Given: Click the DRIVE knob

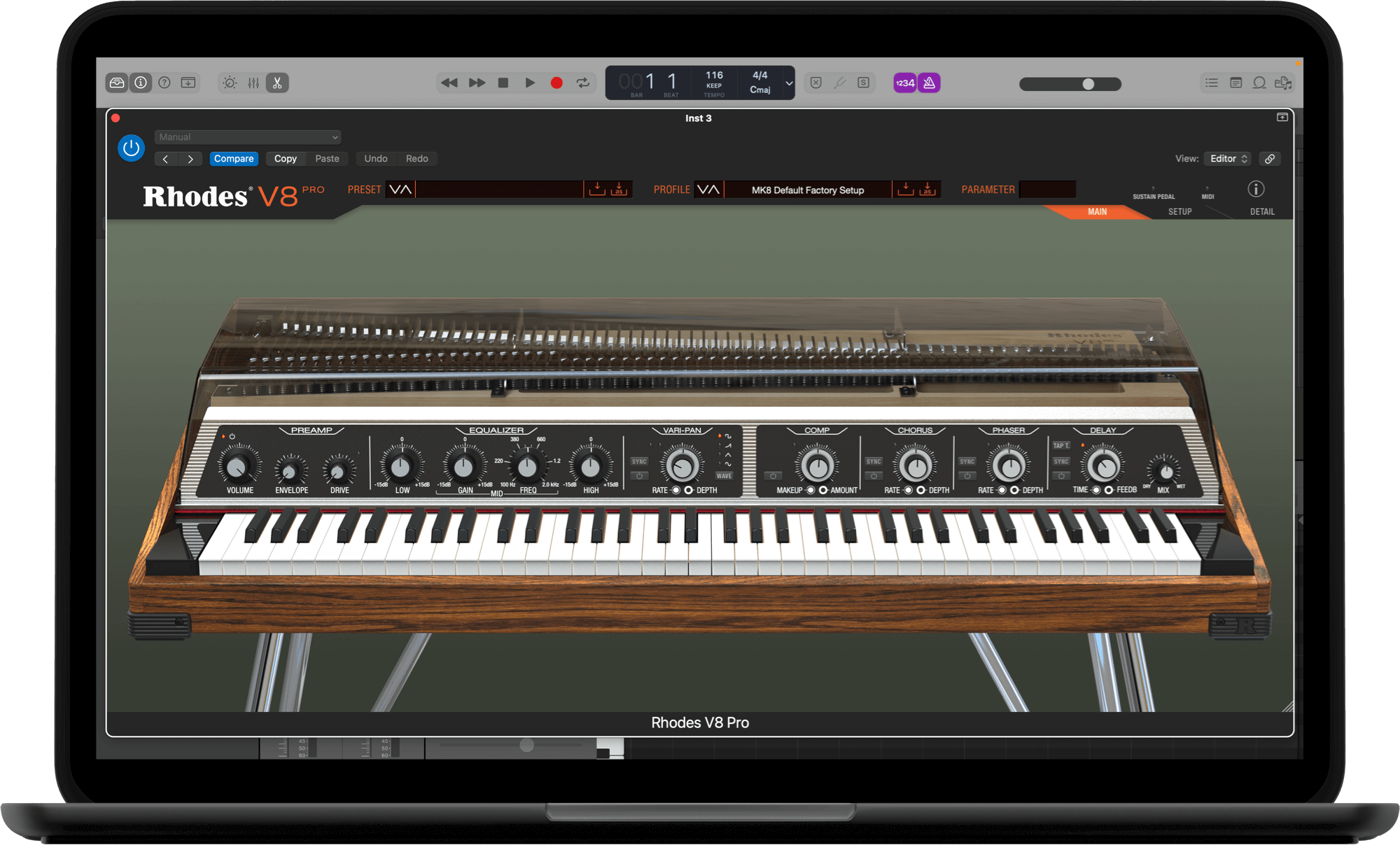Looking at the screenshot, I should coord(339,470).
